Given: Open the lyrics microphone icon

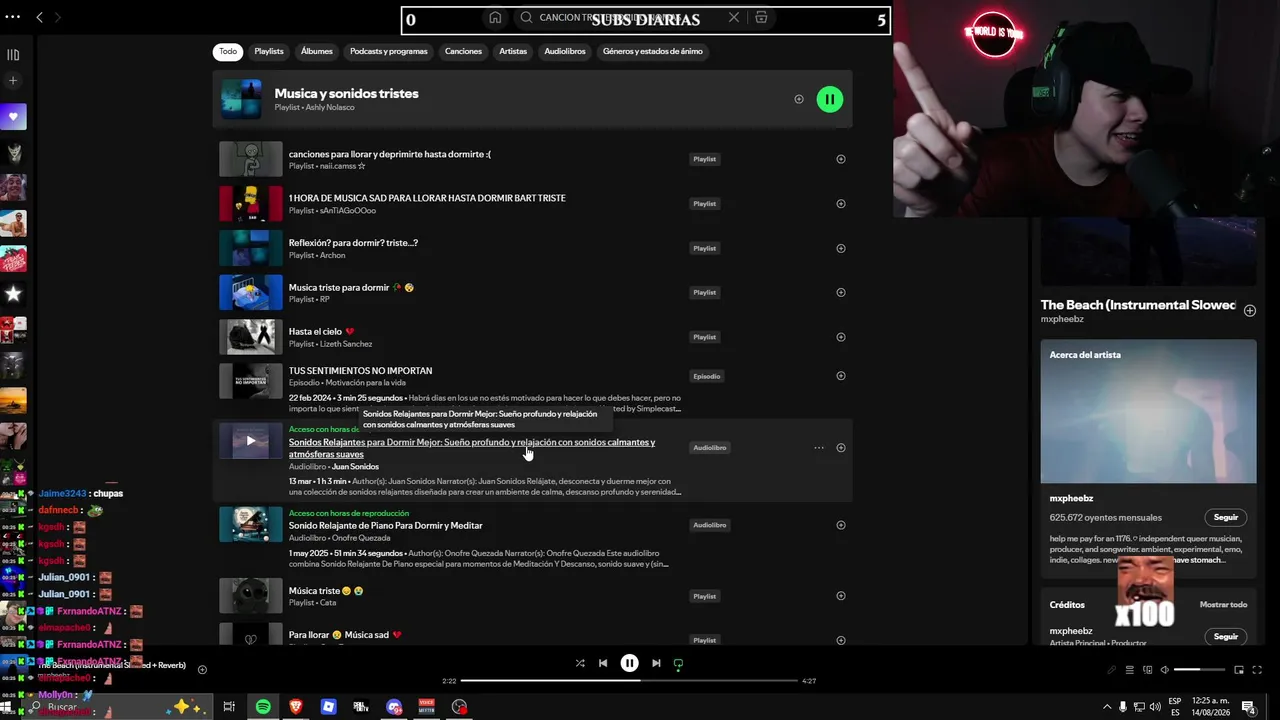Looking at the screenshot, I should tap(1112, 670).
